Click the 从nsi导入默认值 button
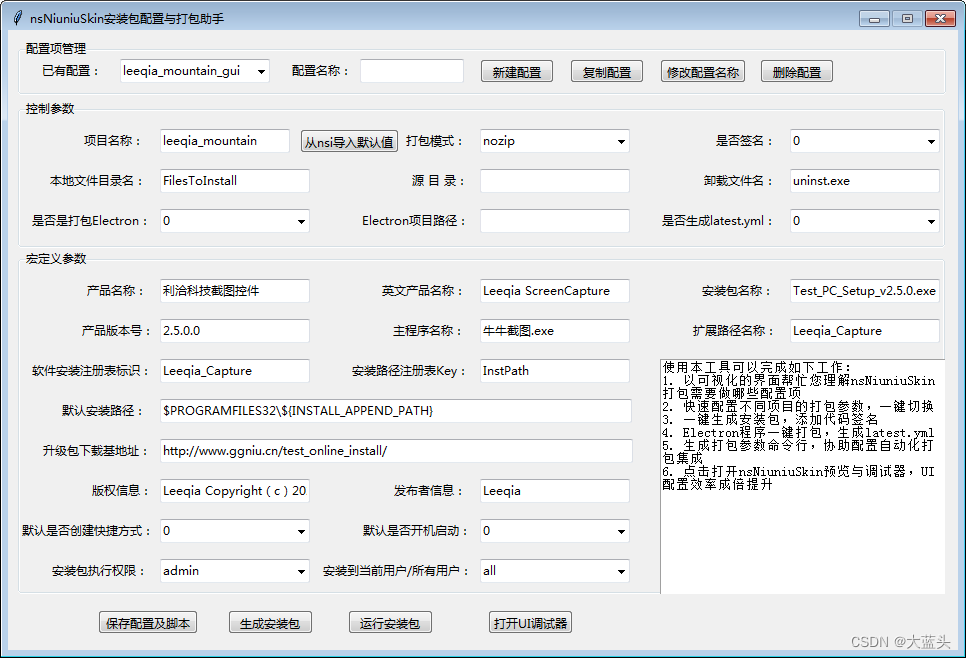Screen dimensions: 966x658 click(349, 141)
